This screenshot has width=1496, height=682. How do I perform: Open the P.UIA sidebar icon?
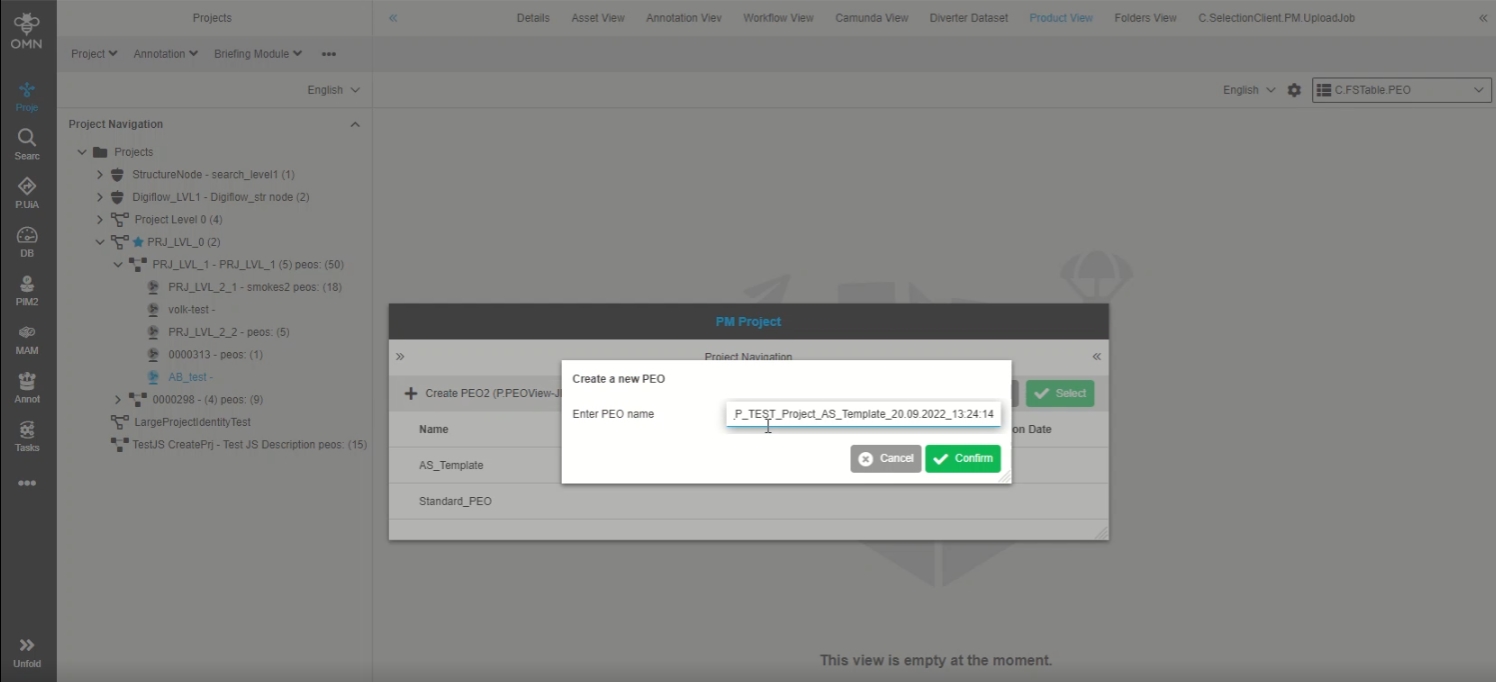[27, 193]
